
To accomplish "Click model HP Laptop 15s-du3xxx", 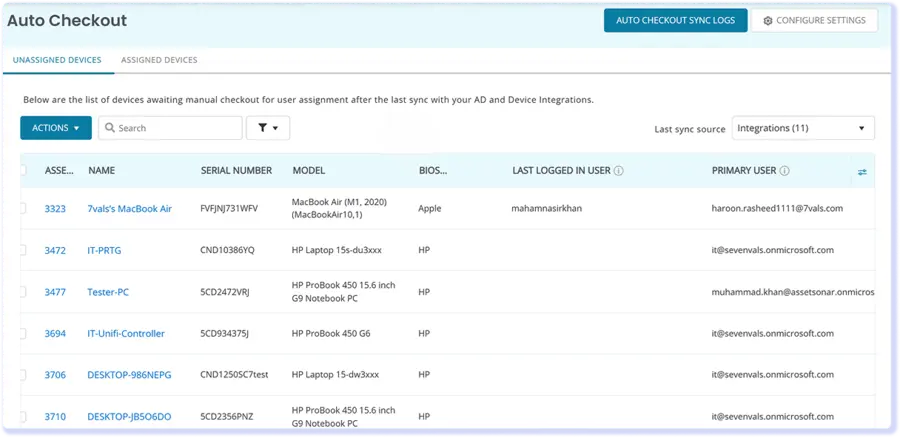I will 337,250.
